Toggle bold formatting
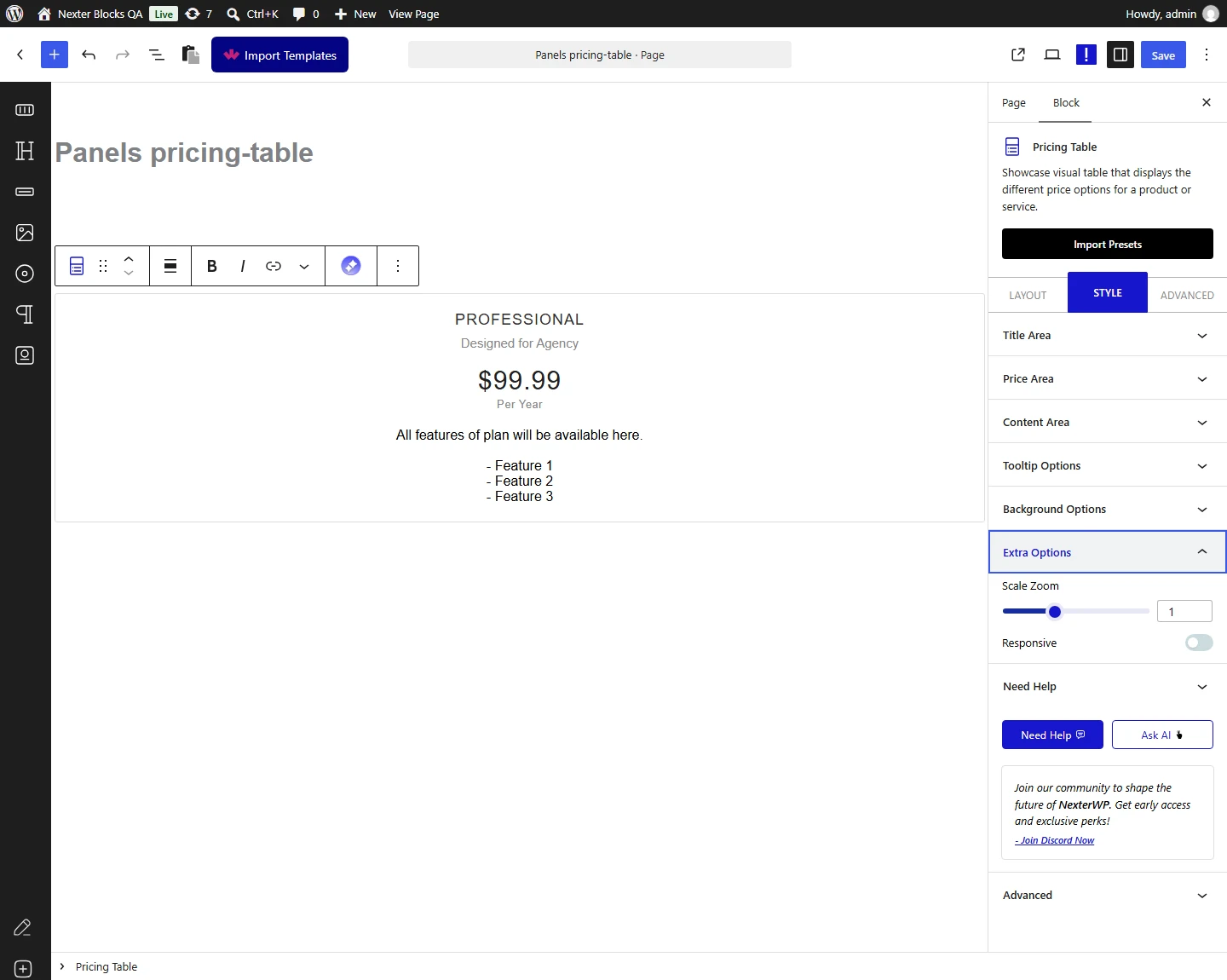 [212, 266]
